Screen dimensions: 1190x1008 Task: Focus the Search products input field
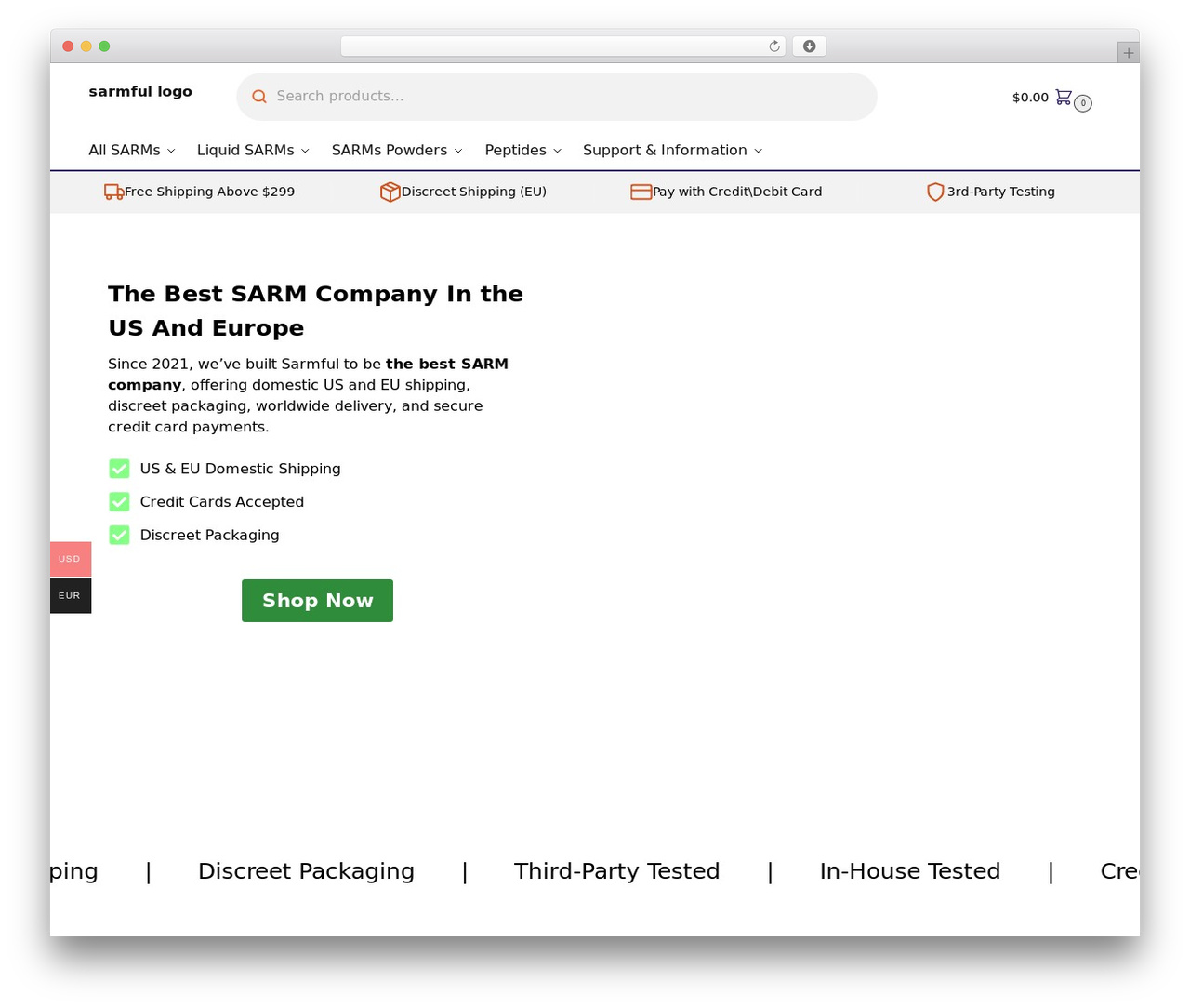(x=557, y=97)
